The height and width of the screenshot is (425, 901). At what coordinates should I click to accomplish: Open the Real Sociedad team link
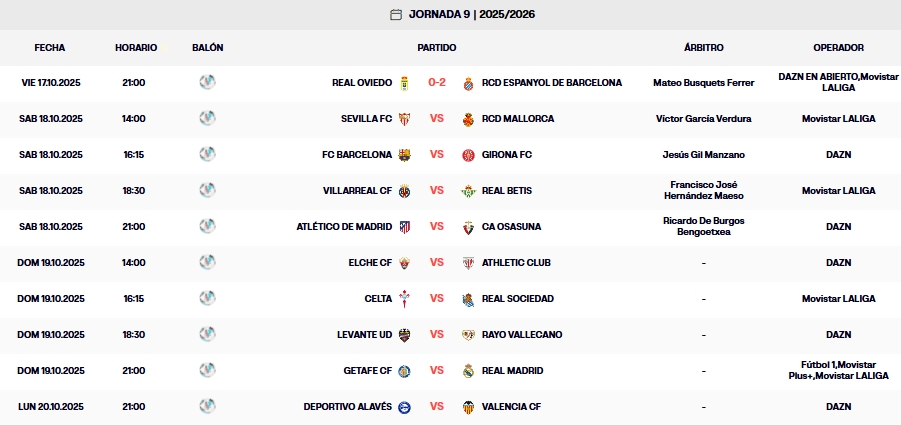[517, 299]
